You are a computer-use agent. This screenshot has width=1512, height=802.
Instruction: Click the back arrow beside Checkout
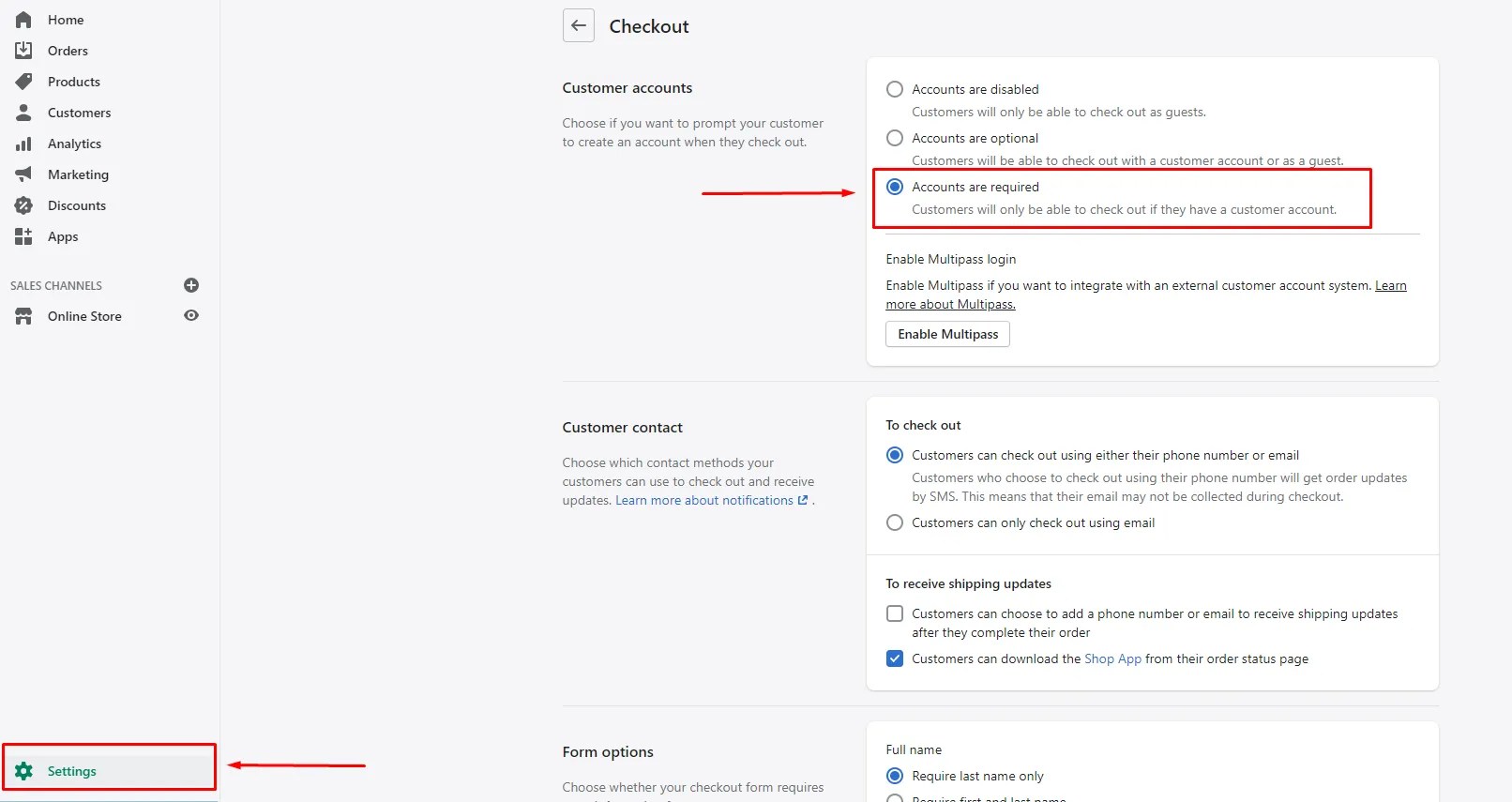pyautogui.click(x=579, y=26)
